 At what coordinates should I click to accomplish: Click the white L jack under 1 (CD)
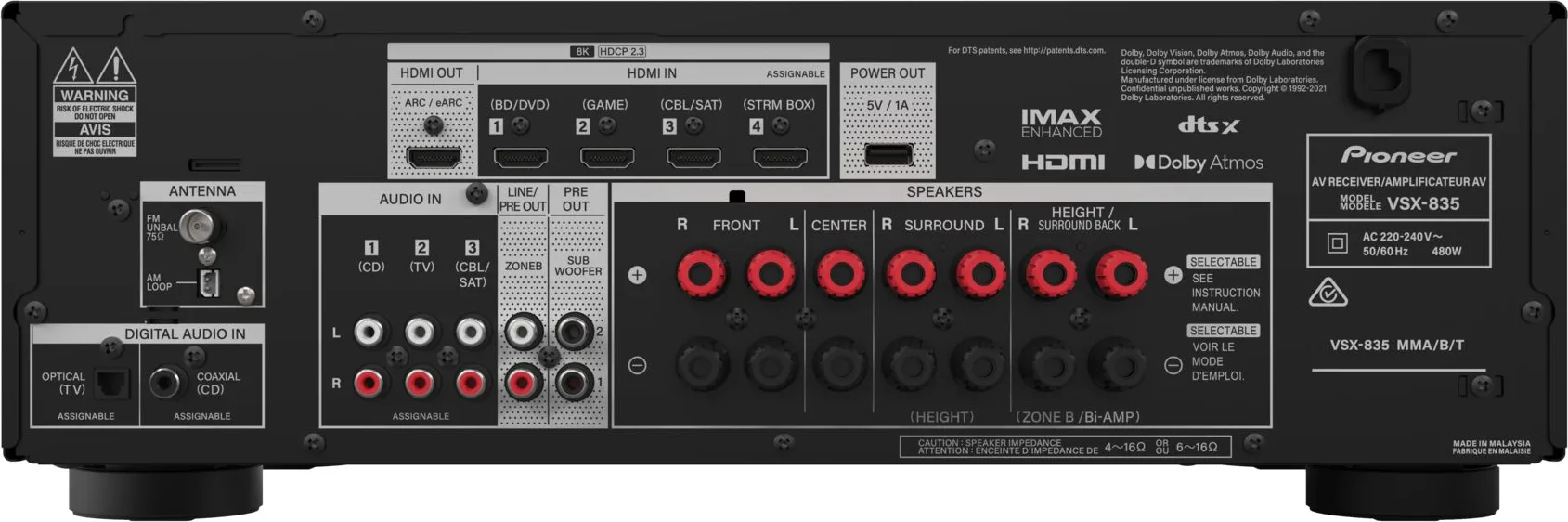click(369, 332)
